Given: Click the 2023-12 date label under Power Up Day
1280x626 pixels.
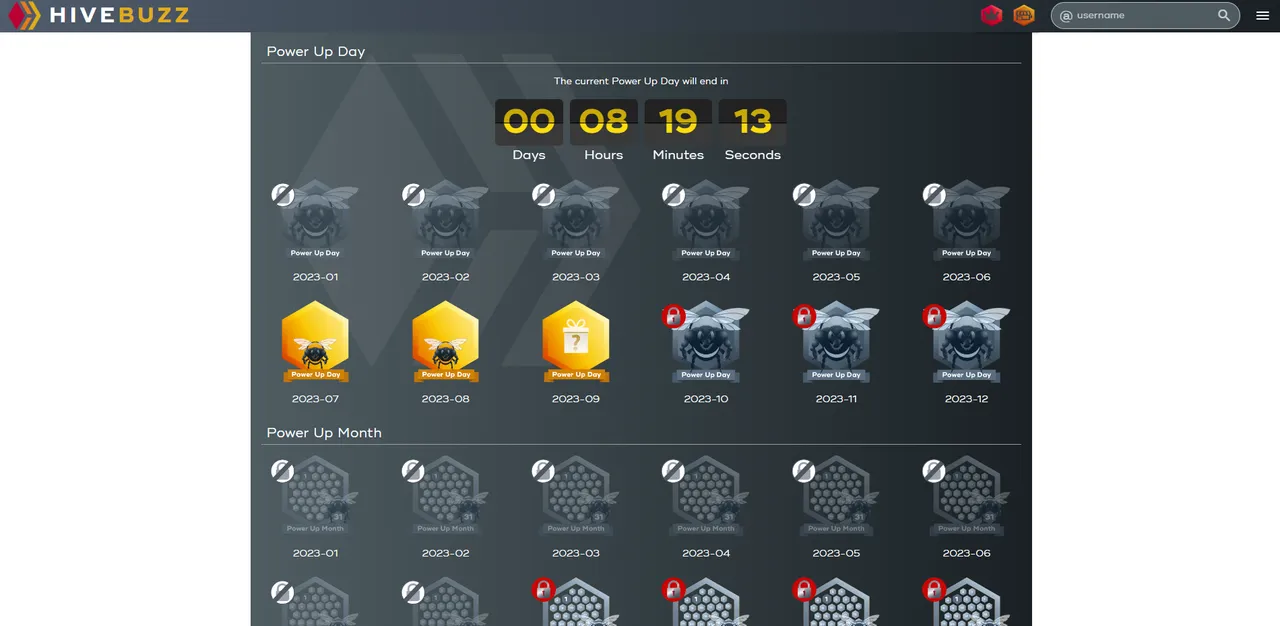Looking at the screenshot, I should pyautogui.click(x=966, y=399).
